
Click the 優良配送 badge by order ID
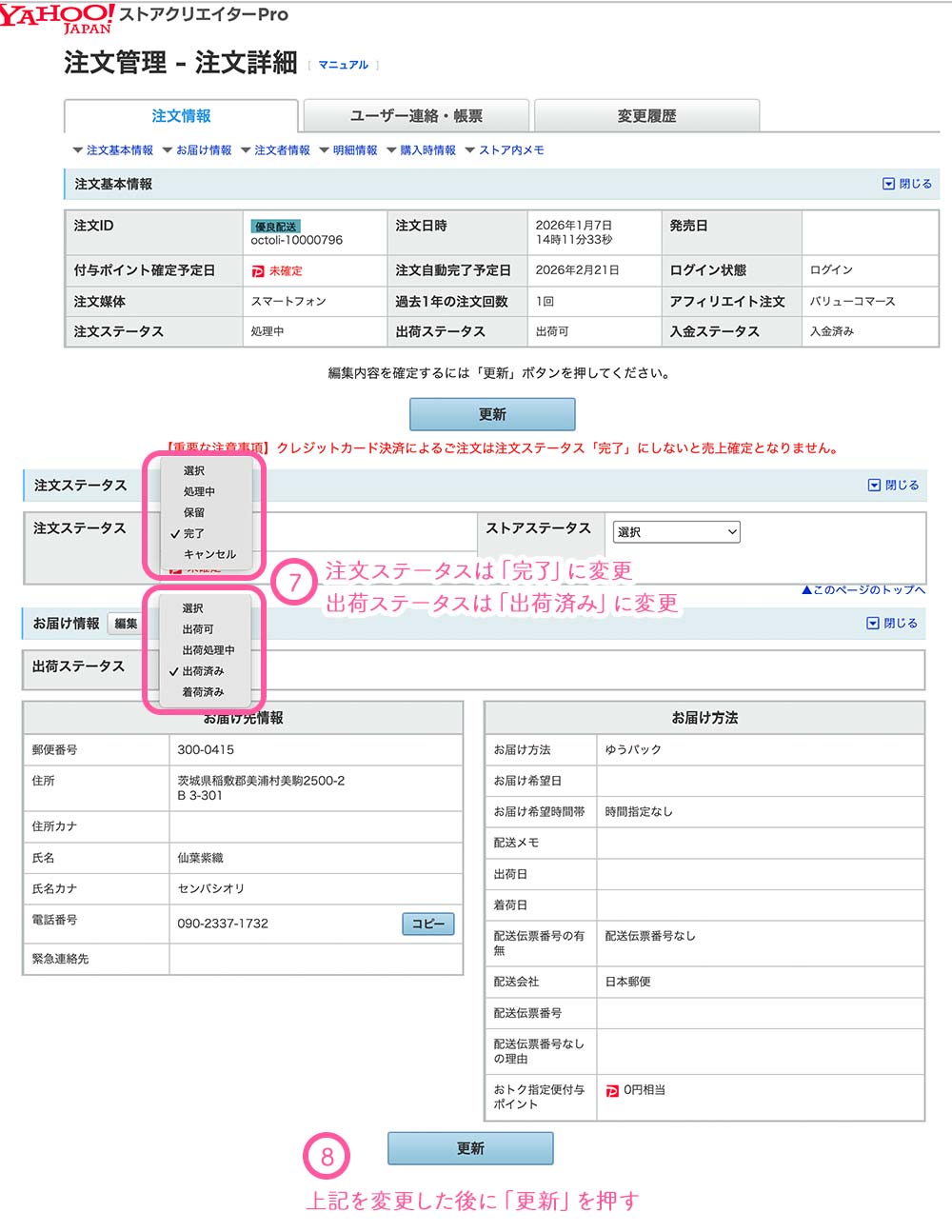click(275, 227)
